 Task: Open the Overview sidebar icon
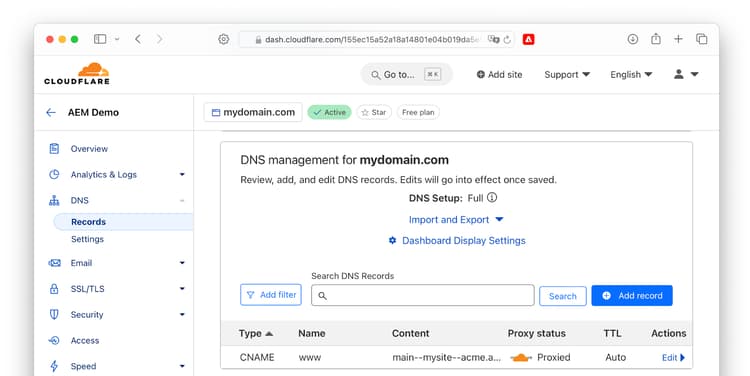54,149
